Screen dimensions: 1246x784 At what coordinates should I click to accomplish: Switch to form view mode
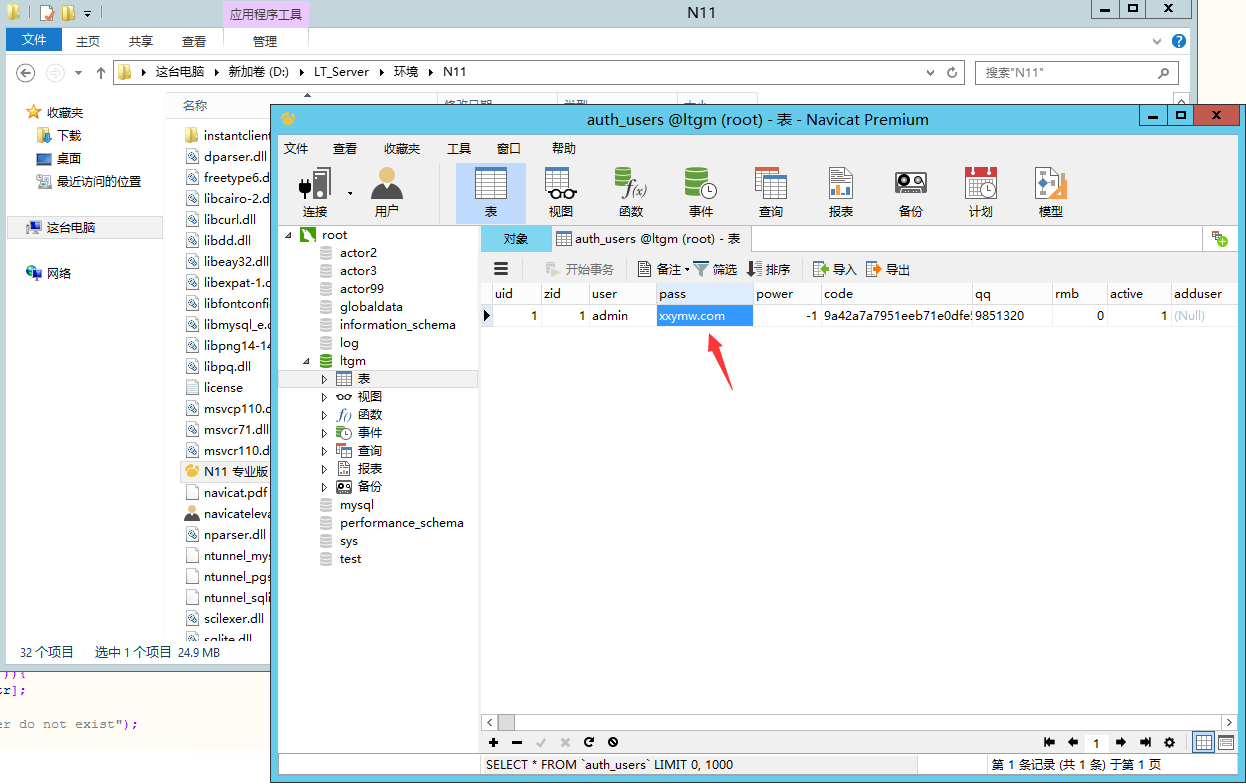coord(1226,743)
